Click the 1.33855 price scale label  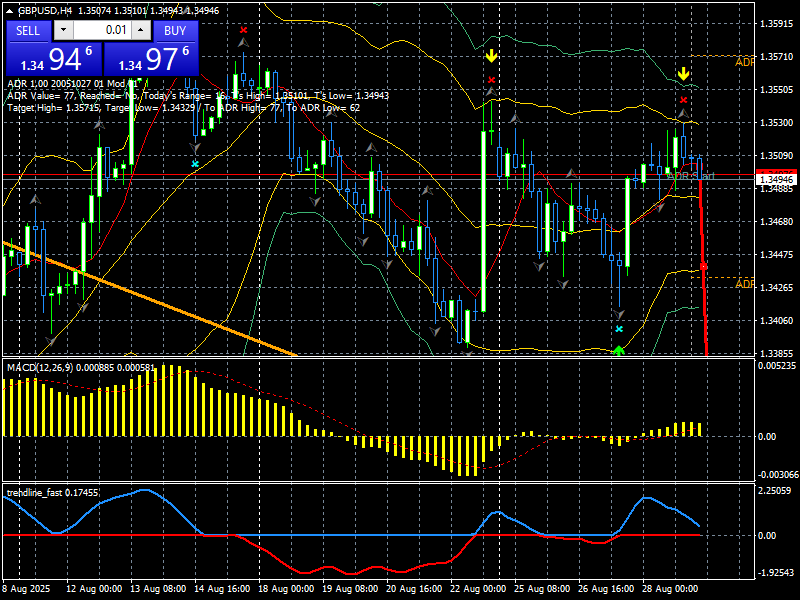tap(777, 353)
